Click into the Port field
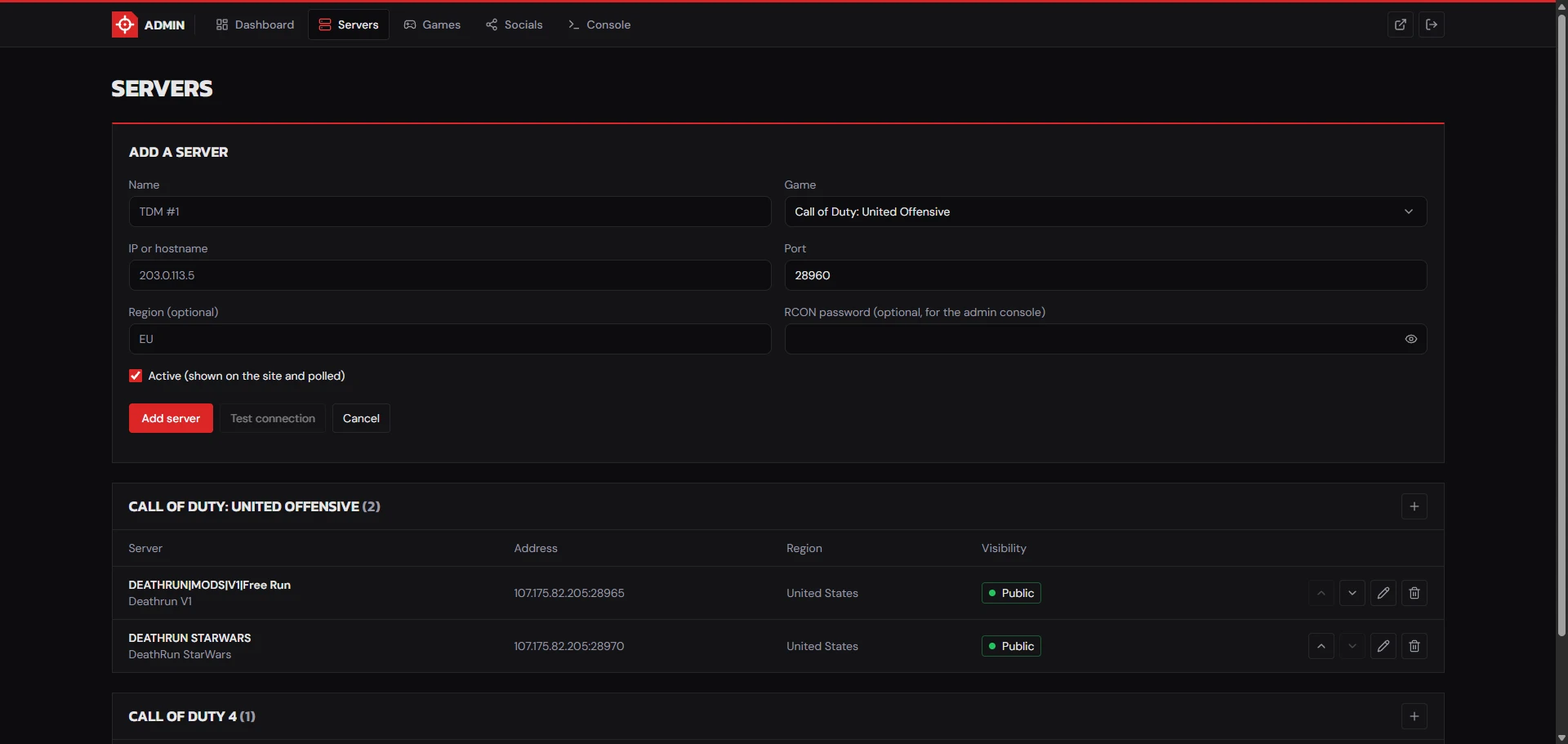Screen dimensions: 1568x744 click(1106, 275)
